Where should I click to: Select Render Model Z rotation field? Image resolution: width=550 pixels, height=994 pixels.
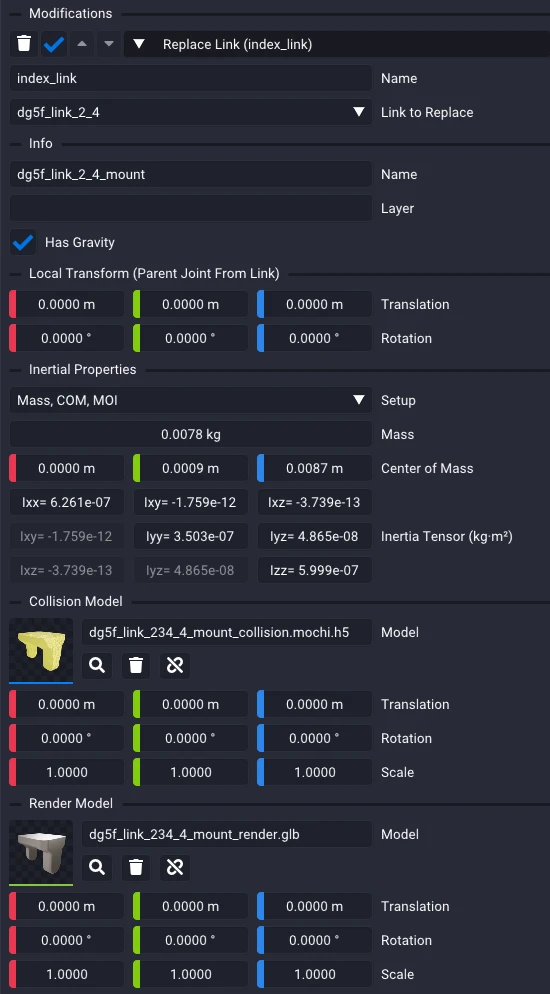point(314,940)
